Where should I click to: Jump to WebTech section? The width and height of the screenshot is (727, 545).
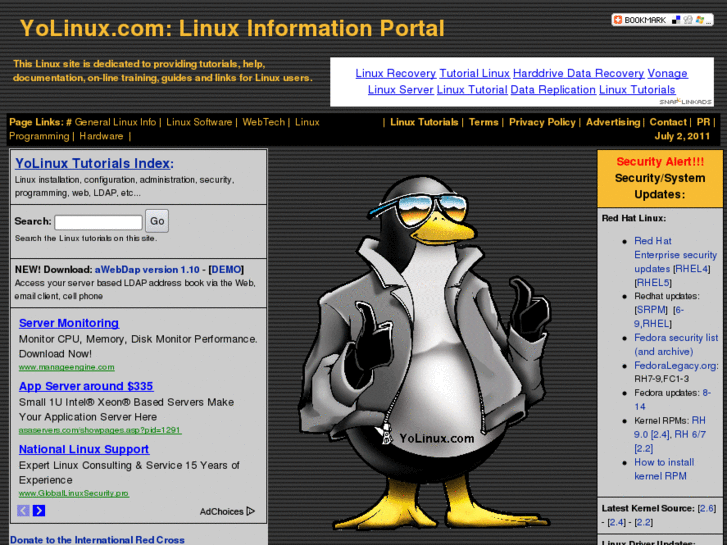tap(263, 122)
